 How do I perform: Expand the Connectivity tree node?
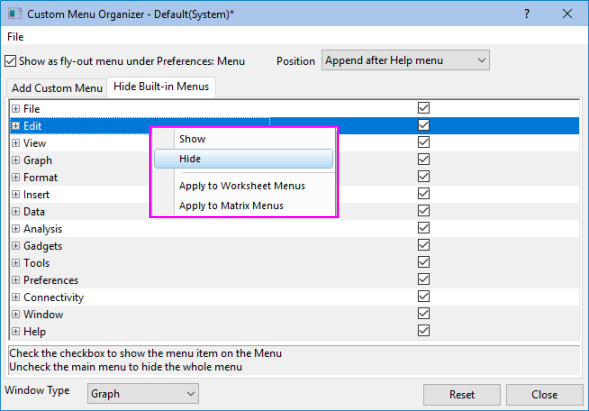pyautogui.click(x=15, y=297)
